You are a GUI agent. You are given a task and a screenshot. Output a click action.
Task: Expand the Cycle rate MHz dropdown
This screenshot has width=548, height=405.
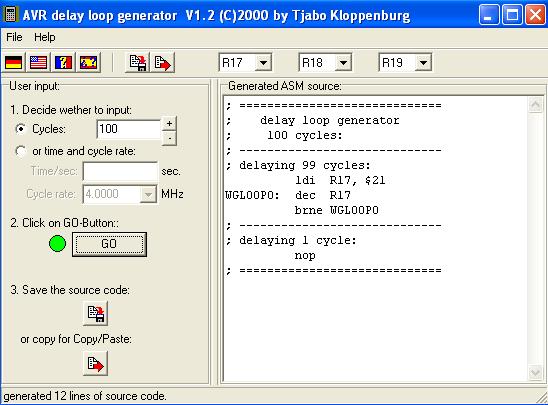(148, 194)
